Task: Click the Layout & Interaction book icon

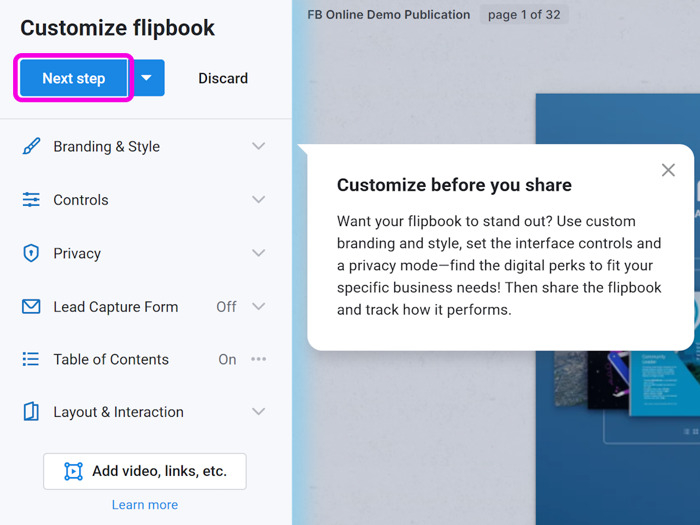Action: (x=31, y=412)
